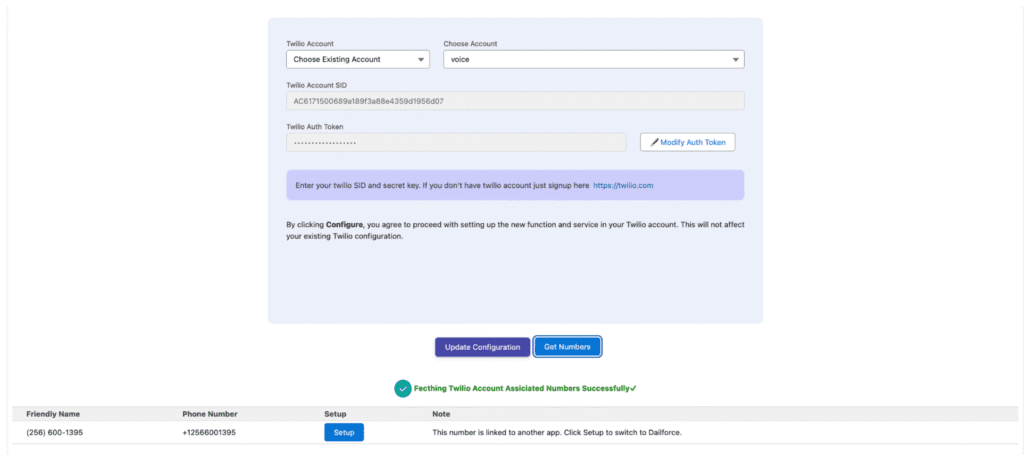Select the Phone Number column header
Viewport: 1024px width, 463px height.
point(210,413)
